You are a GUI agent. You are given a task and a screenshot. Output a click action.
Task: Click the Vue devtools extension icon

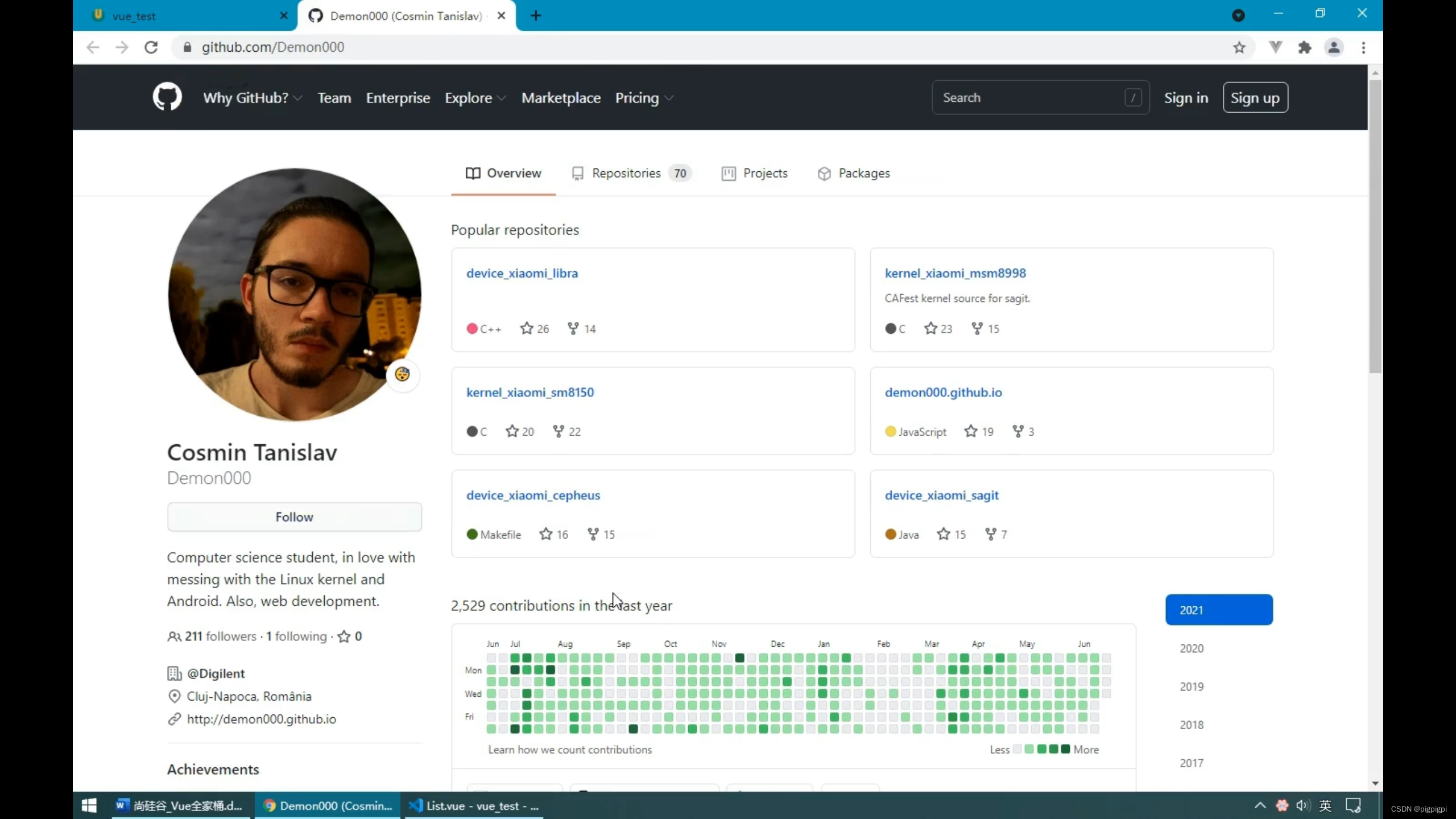click(x=1276, y=47)
